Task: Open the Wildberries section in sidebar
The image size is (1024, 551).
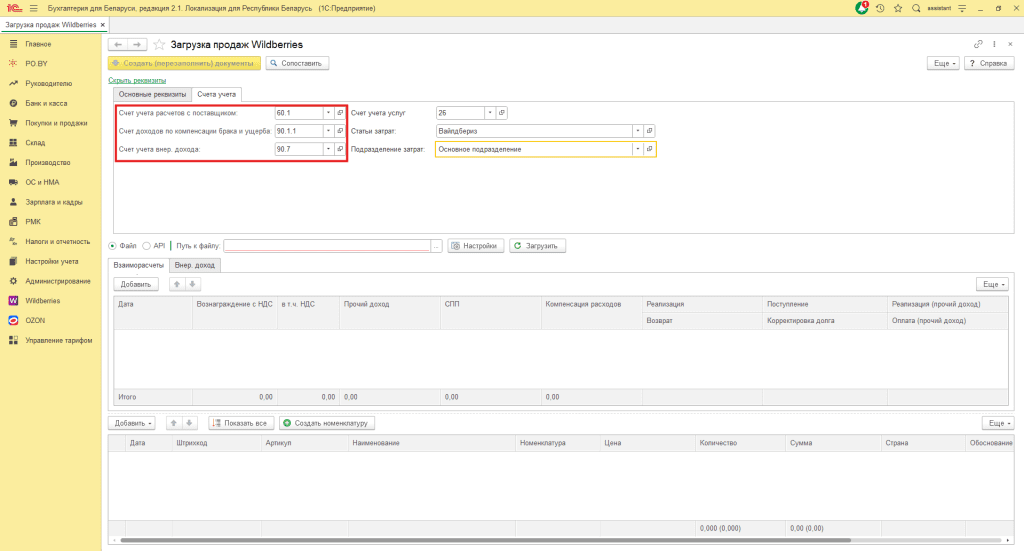Action: pyautogui.click(x=43, y=300)
